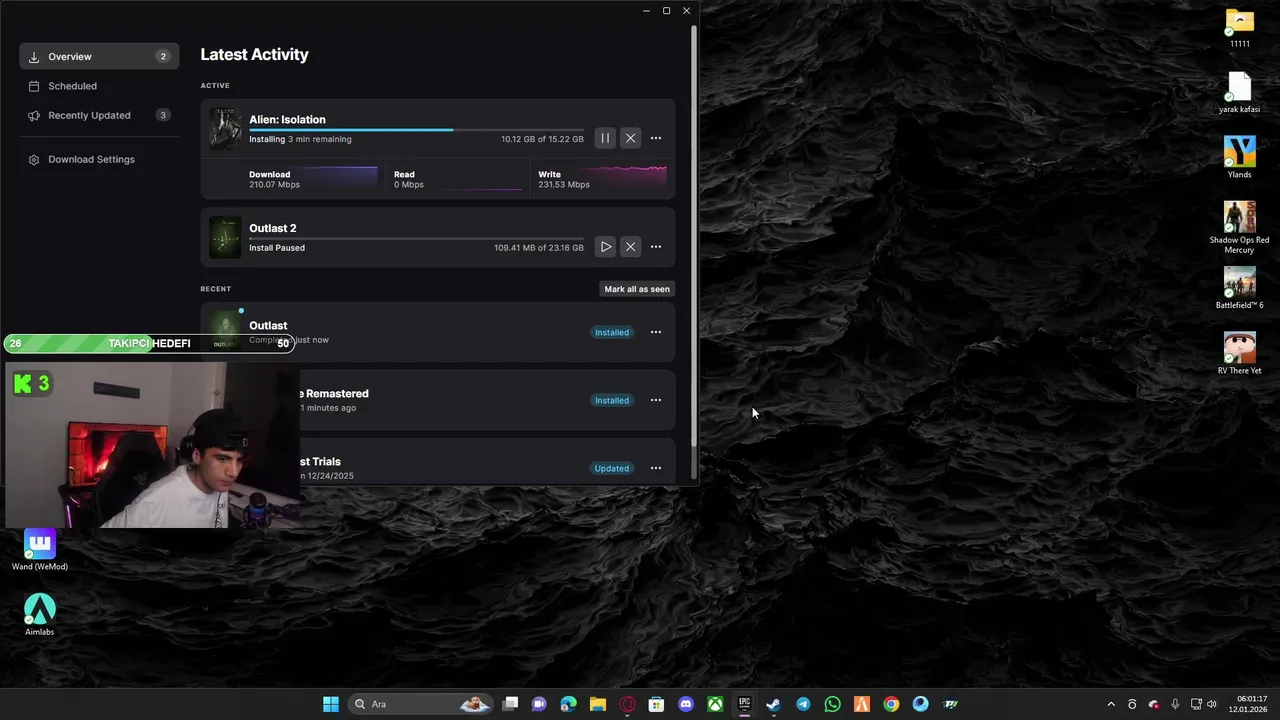This screenshot has width=1280, height=720.
Task: Click the Alien: Isolation title text
Action: (287, 120)
